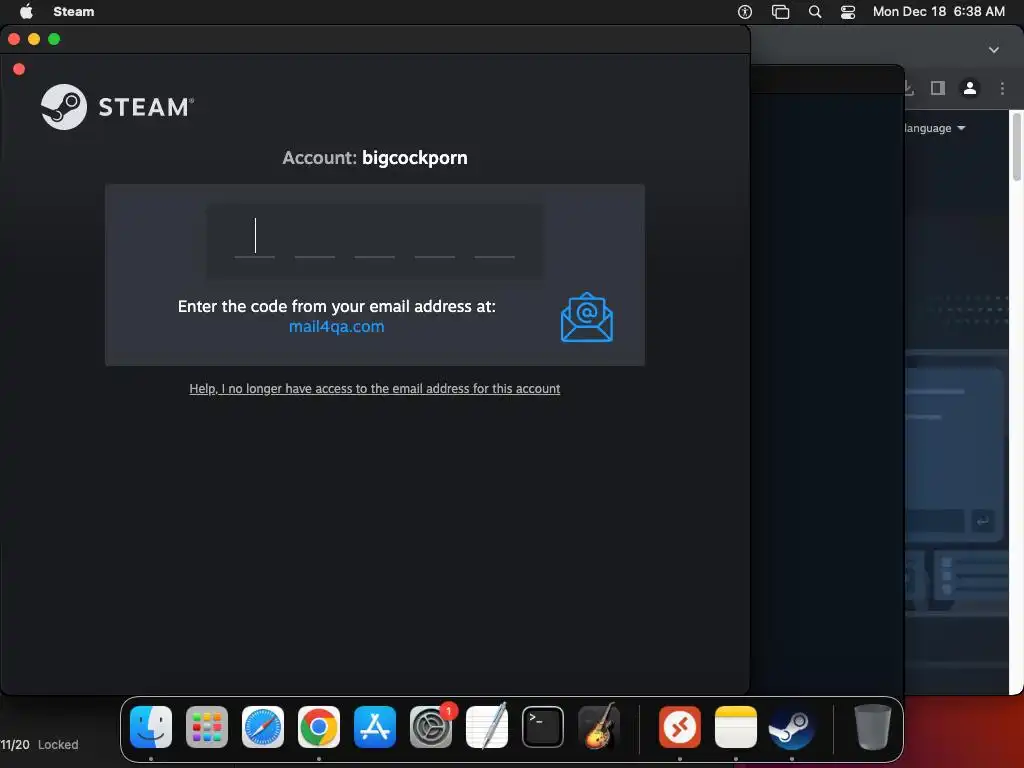Open Finder from the Dock

click(x=151, y=727)
